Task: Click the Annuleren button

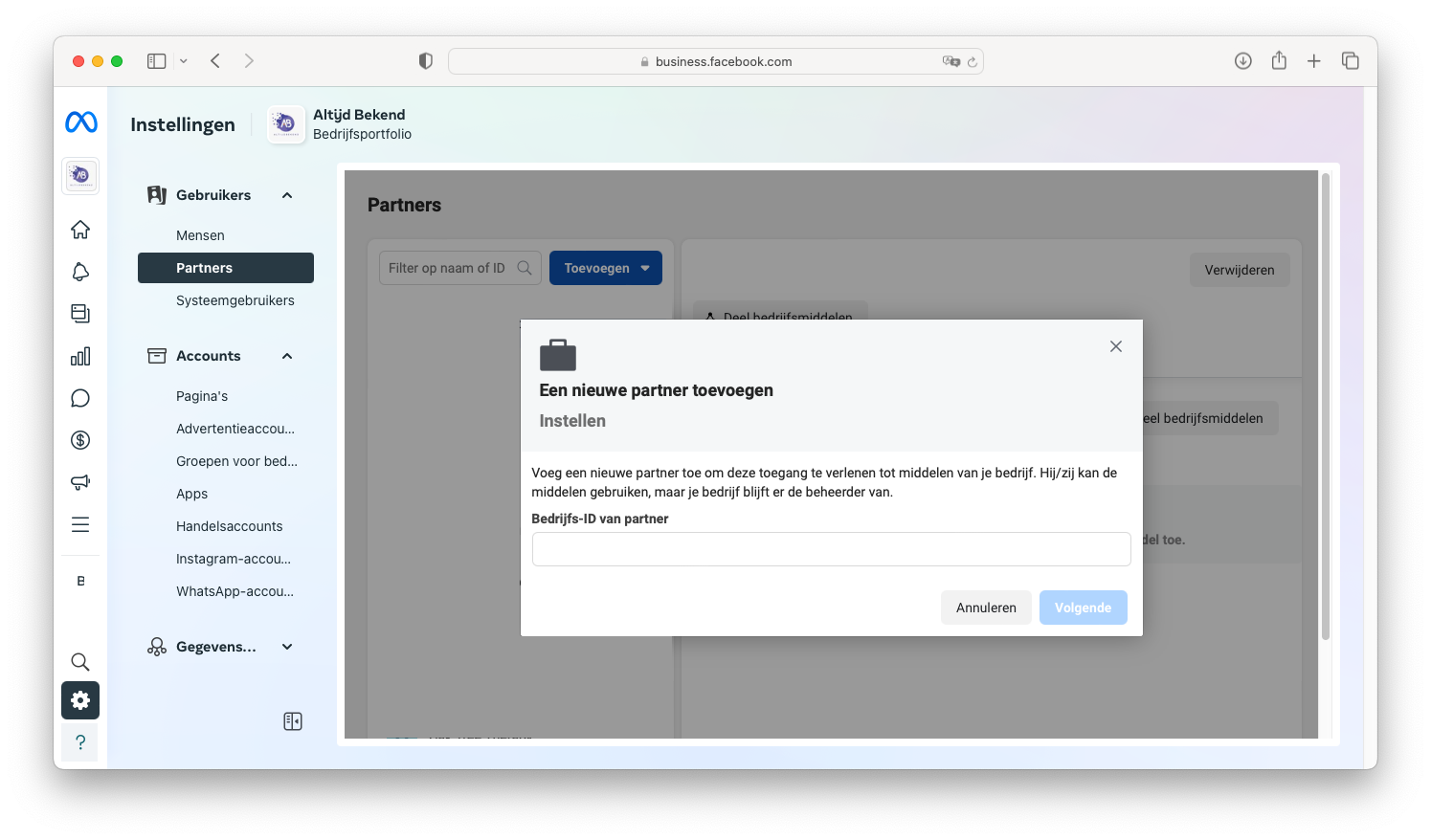Action: [x=986, y=608]
